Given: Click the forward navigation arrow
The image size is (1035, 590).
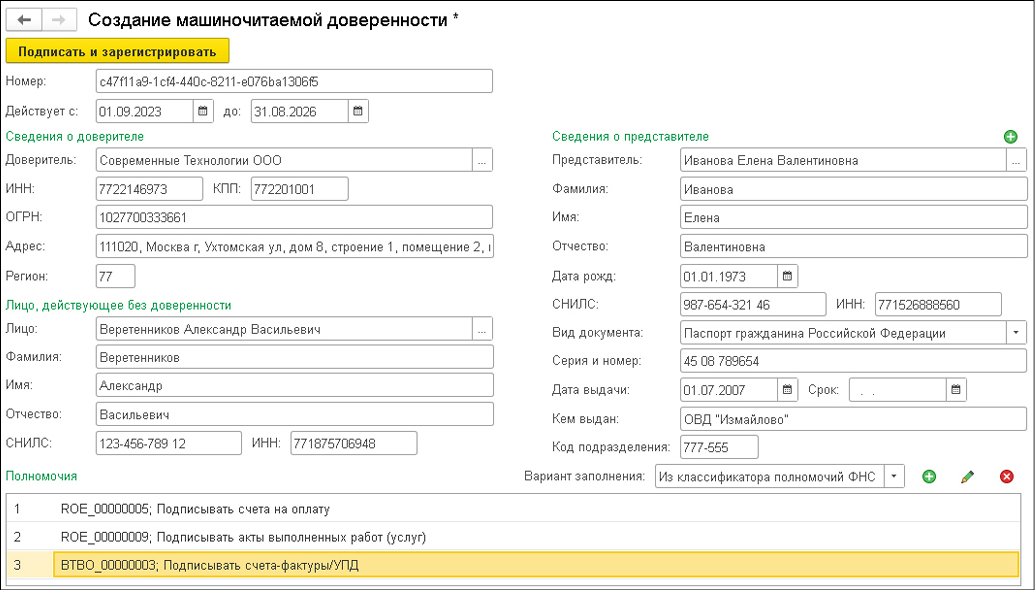Looking at the screenshot, I should (x=57, y=19).
